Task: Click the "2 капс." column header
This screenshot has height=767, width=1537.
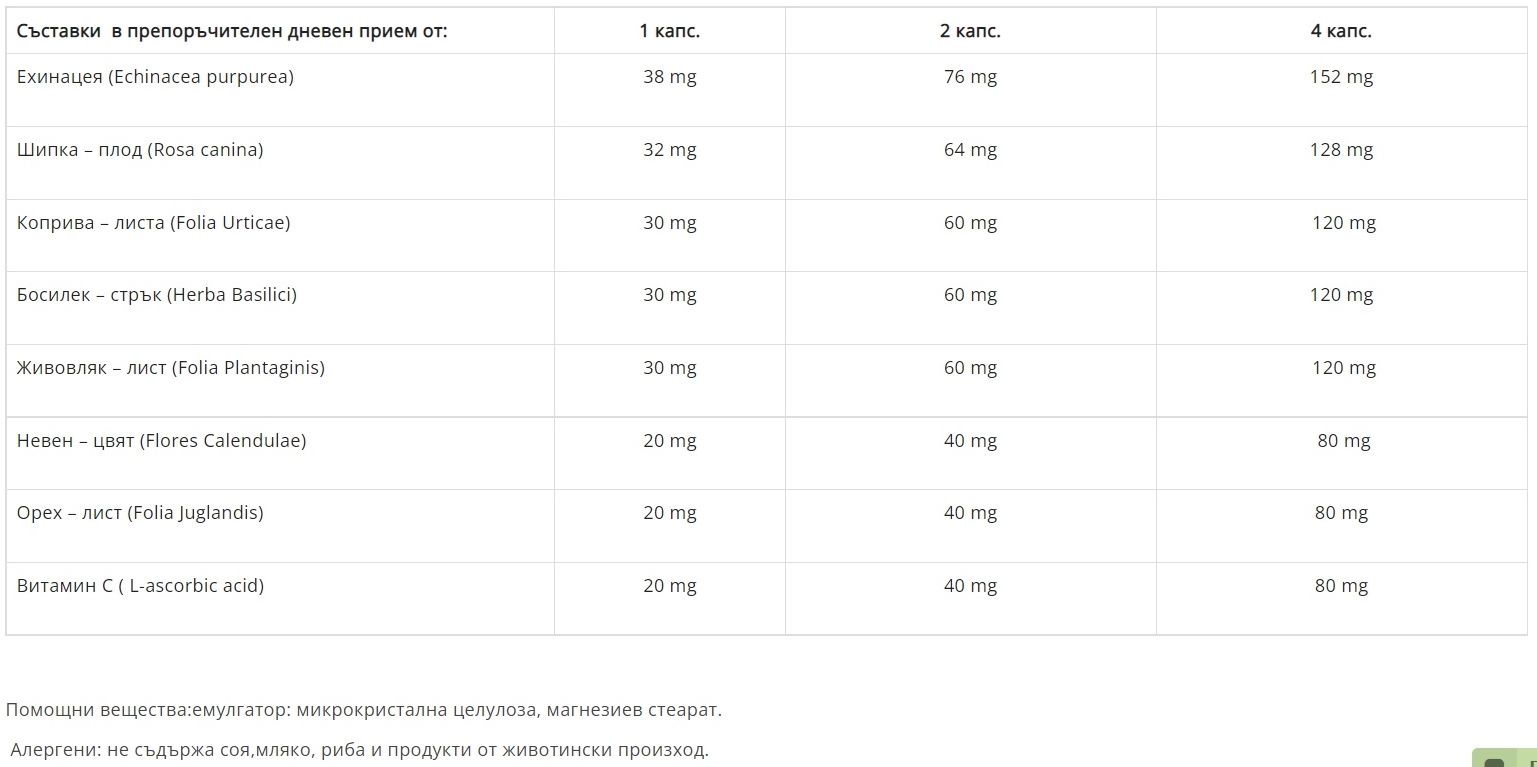Action: pyautogui.click(x=970, y=31)
